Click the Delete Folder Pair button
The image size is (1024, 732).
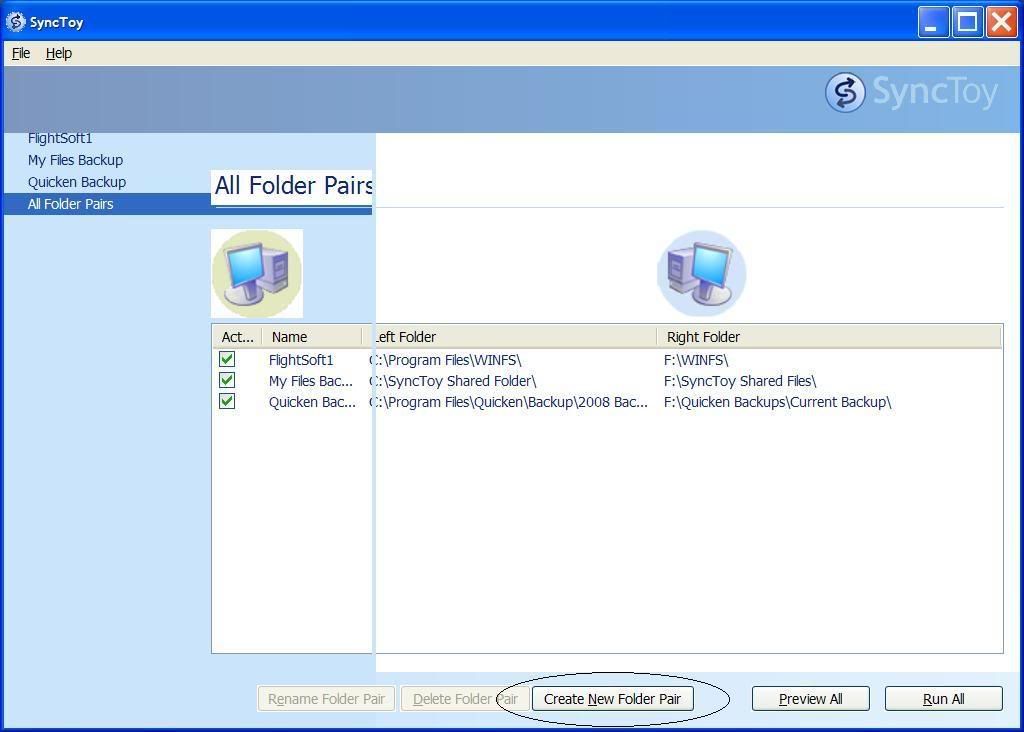point(465,699)
